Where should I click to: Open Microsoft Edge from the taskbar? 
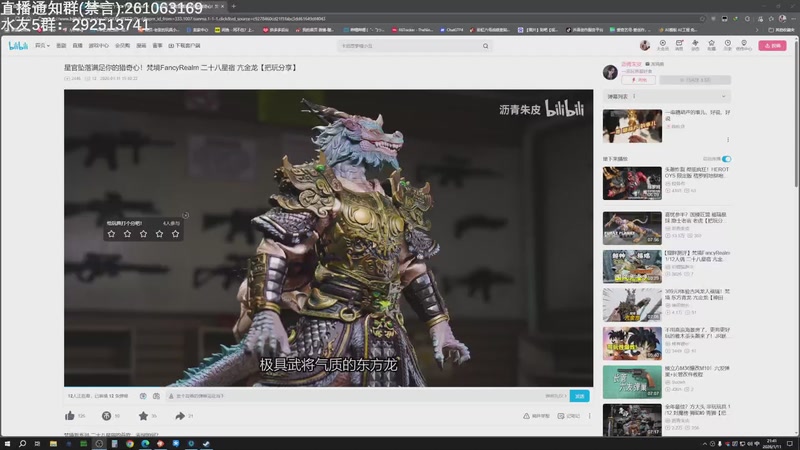[x=145, y=444]
